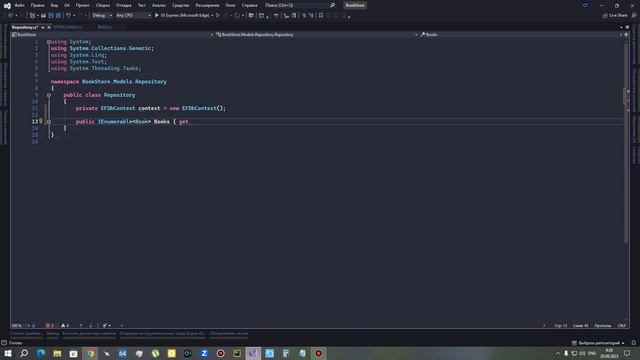Open the Расширения menu
The image size is (640, 360).
[207, 5]
